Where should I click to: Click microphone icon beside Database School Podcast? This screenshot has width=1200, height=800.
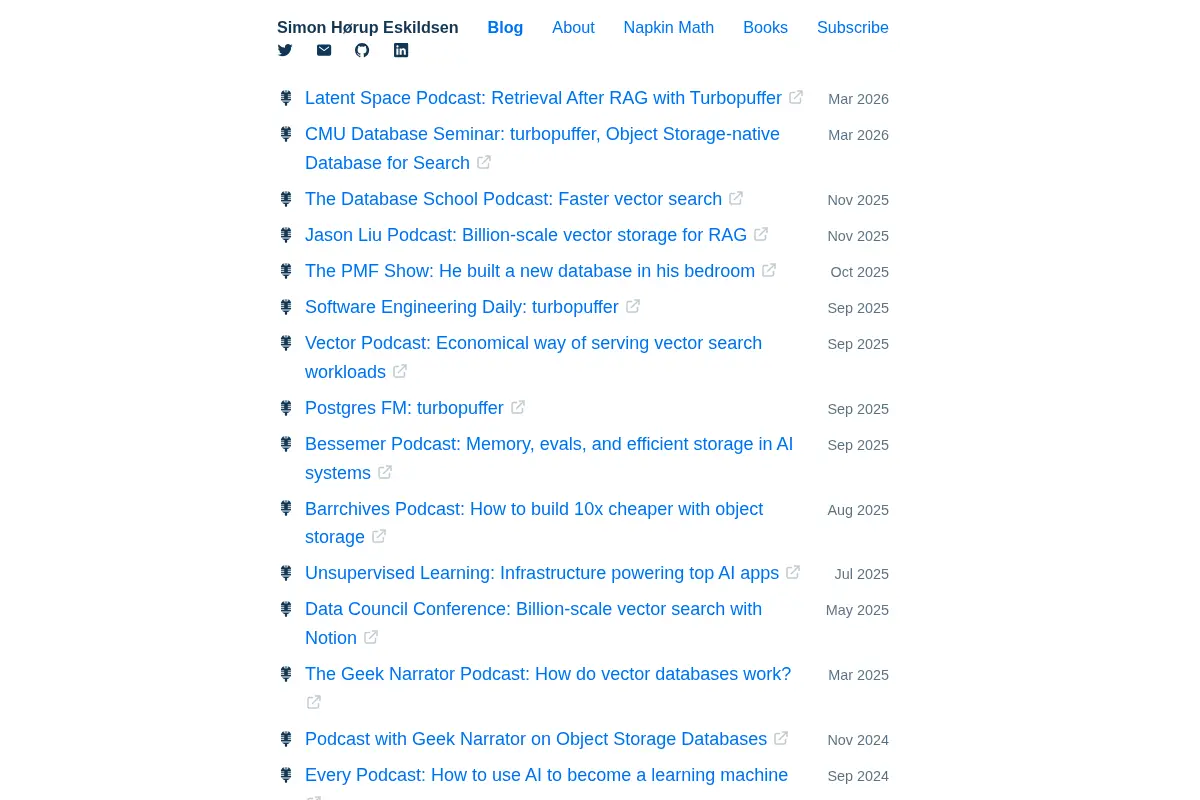click(x=286, y=199)
